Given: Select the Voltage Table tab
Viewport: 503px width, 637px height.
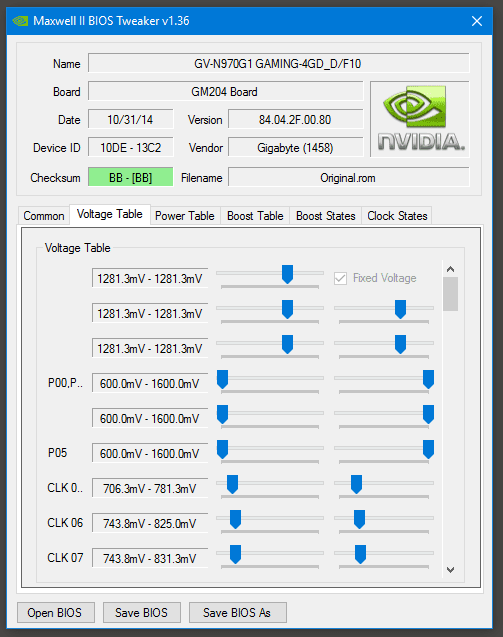Looking at the screenshot, I should 110,214.
